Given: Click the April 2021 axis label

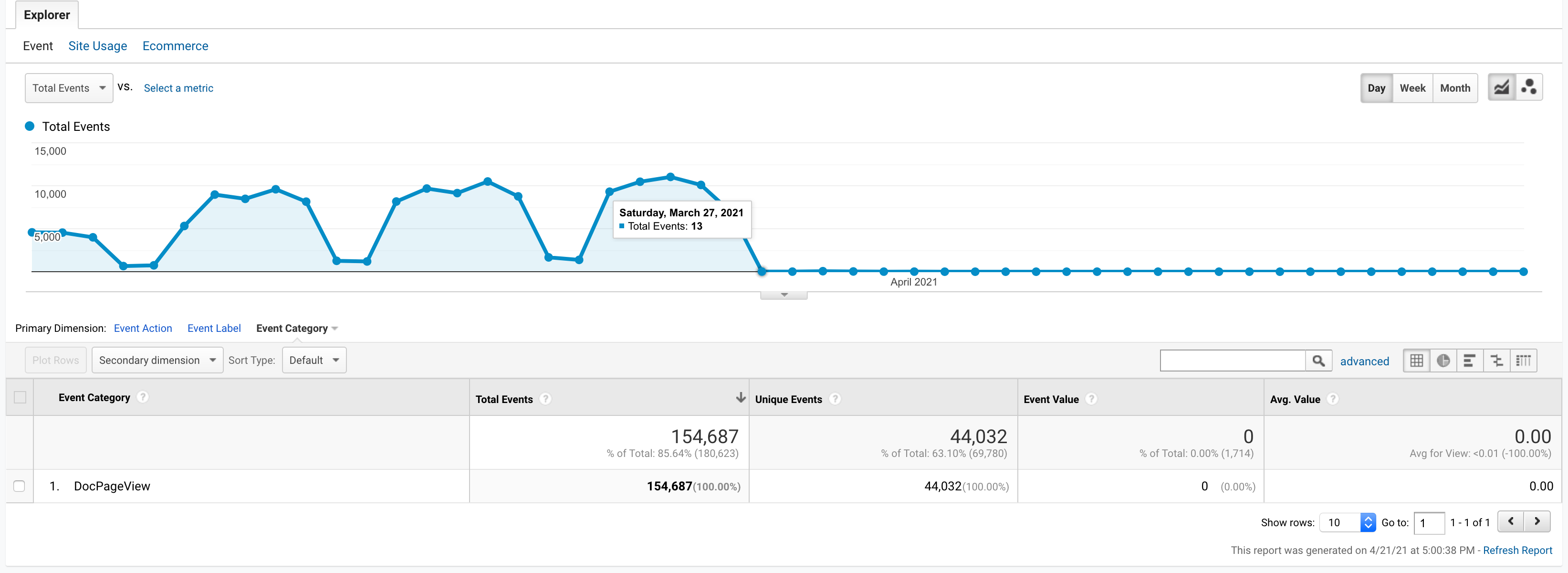Looking at the screenshot, I should [x=914, y=282].
